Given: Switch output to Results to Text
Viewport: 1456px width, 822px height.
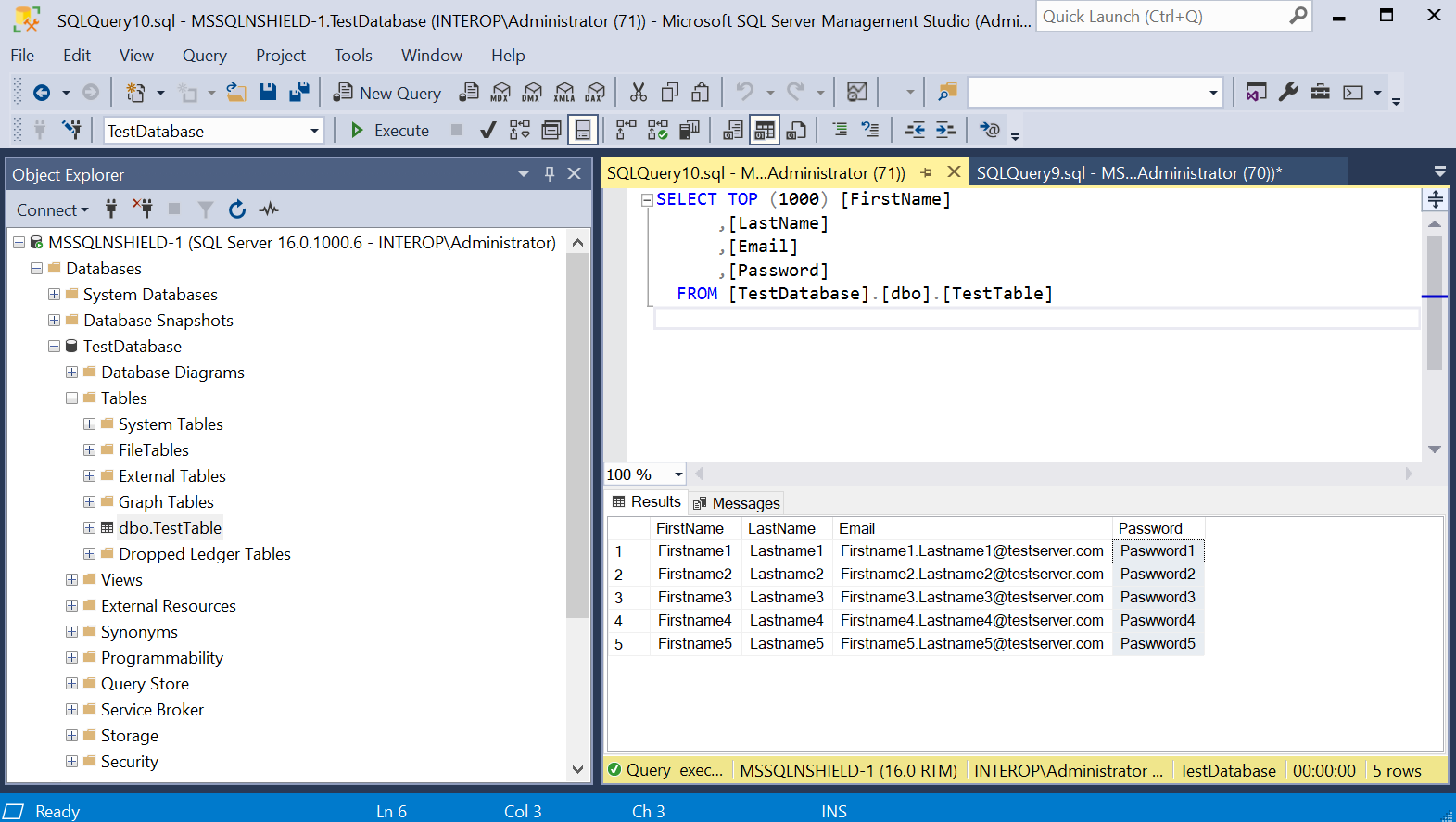Looking at the screenshot, I should pyautogui.click(x=733, y=131).
